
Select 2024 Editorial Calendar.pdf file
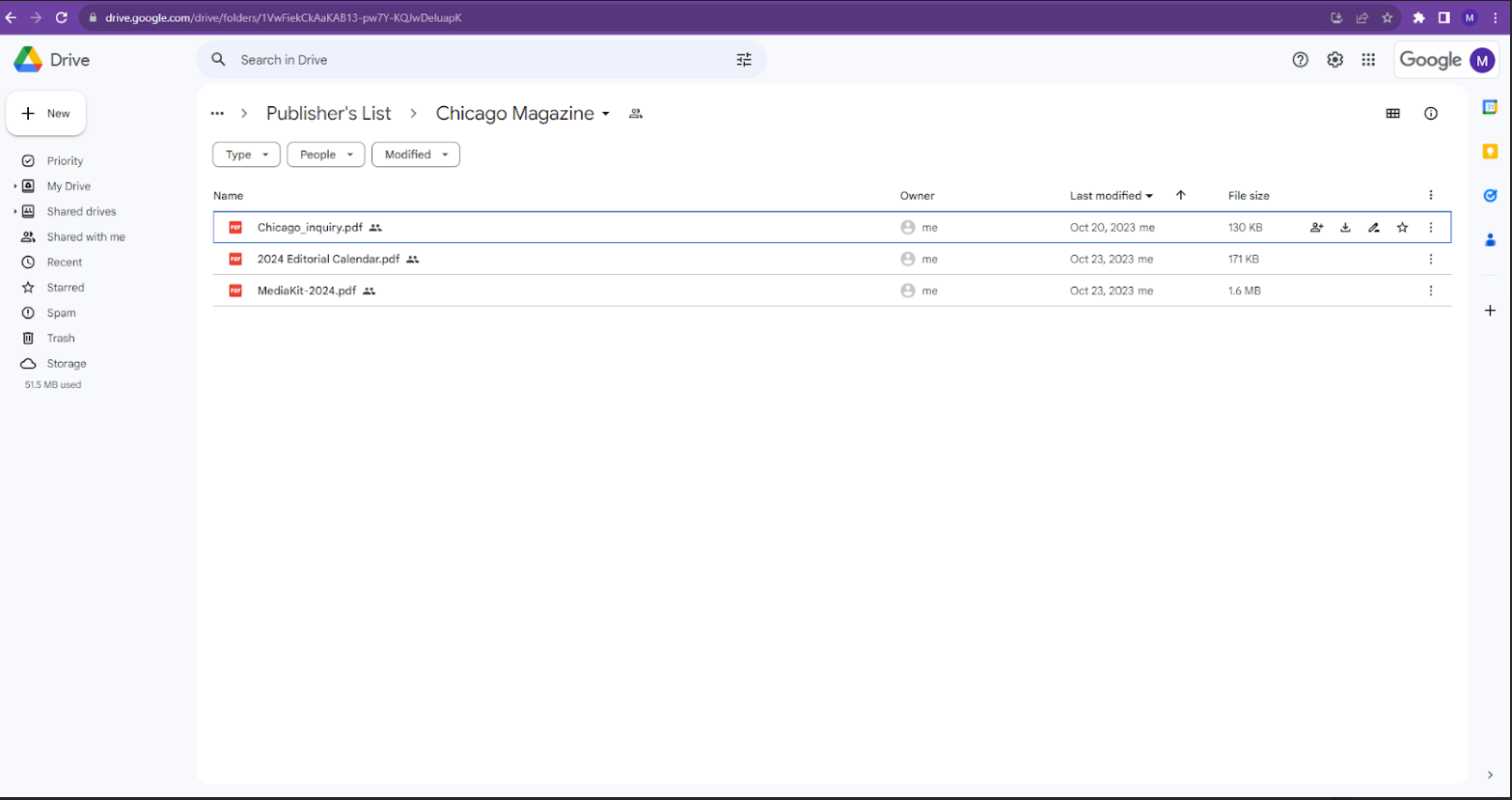point(832,259)
